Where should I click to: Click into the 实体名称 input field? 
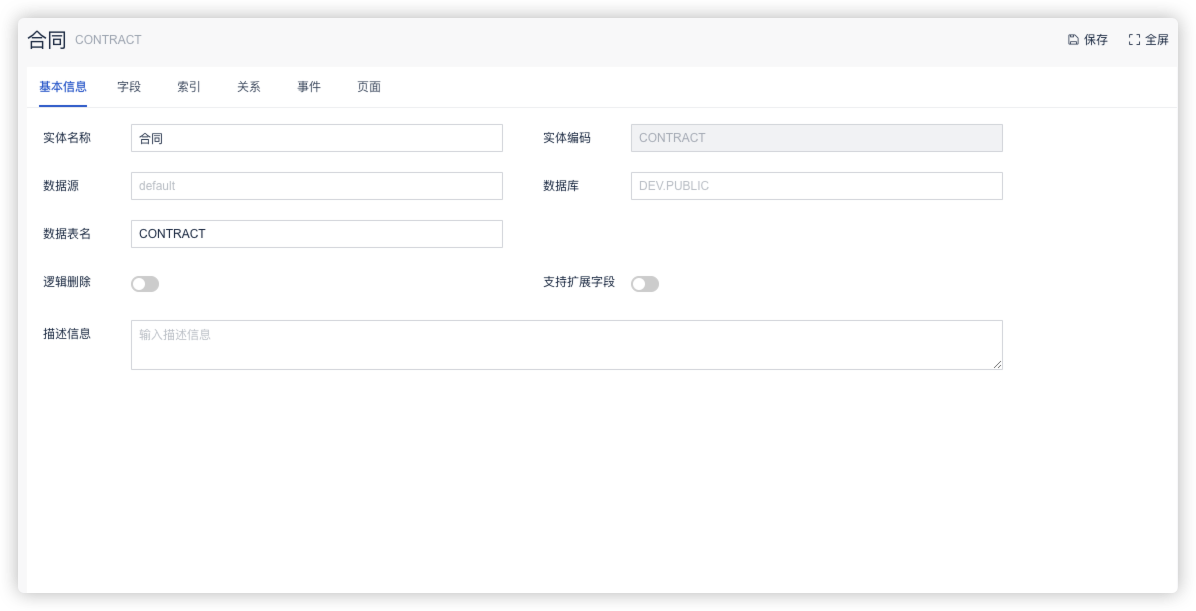click(316, 138)
